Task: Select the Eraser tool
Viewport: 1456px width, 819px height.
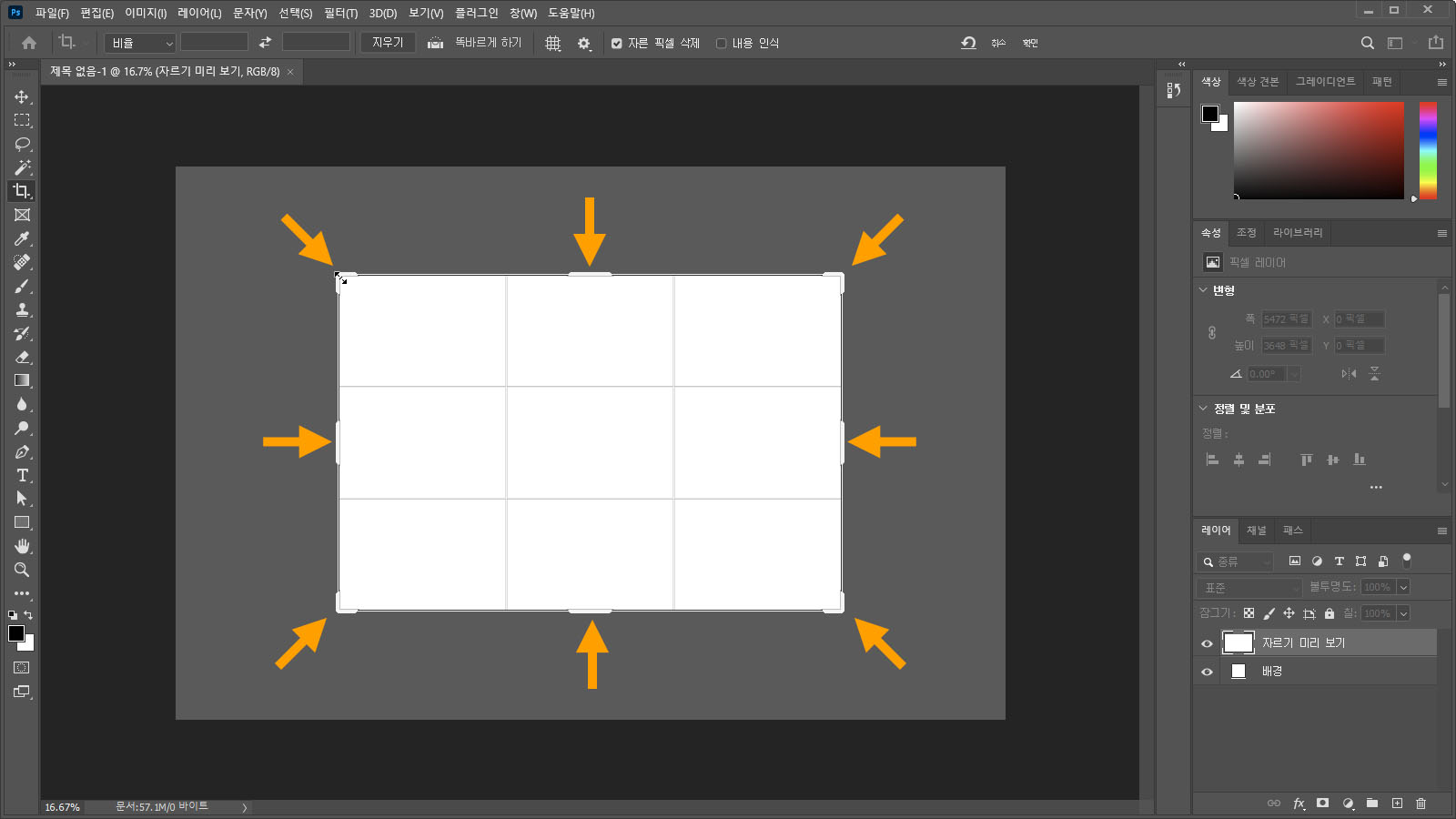Action: [22, 357]
